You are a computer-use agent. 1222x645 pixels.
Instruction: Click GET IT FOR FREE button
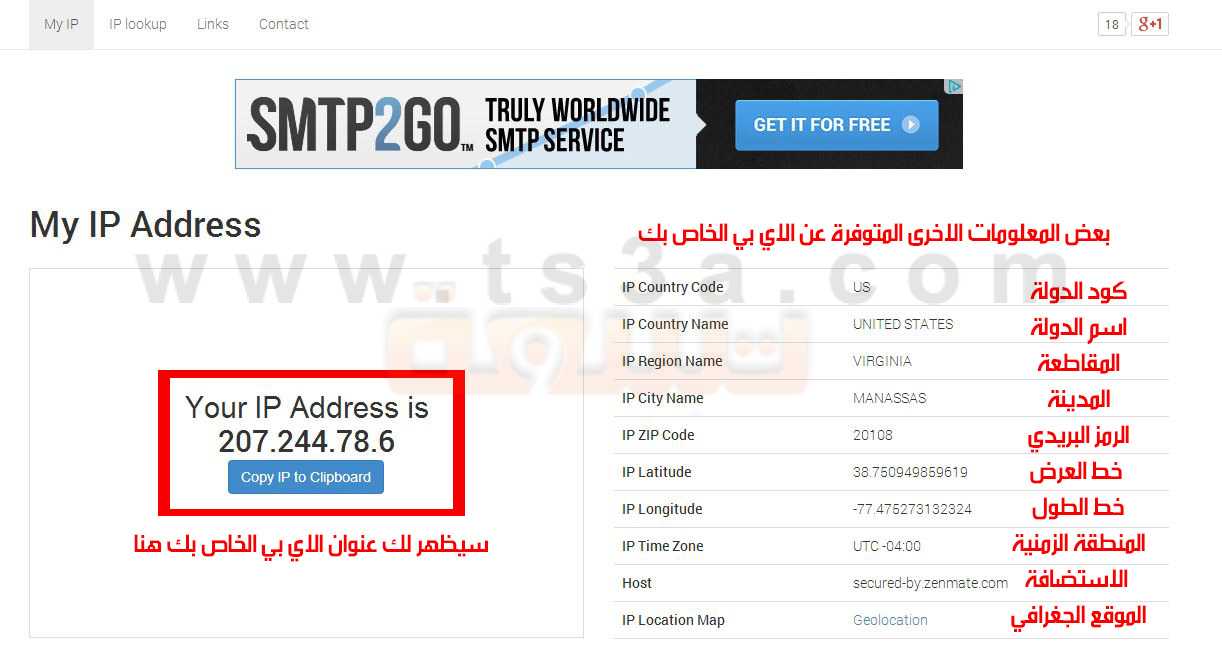tap(837, 125)
